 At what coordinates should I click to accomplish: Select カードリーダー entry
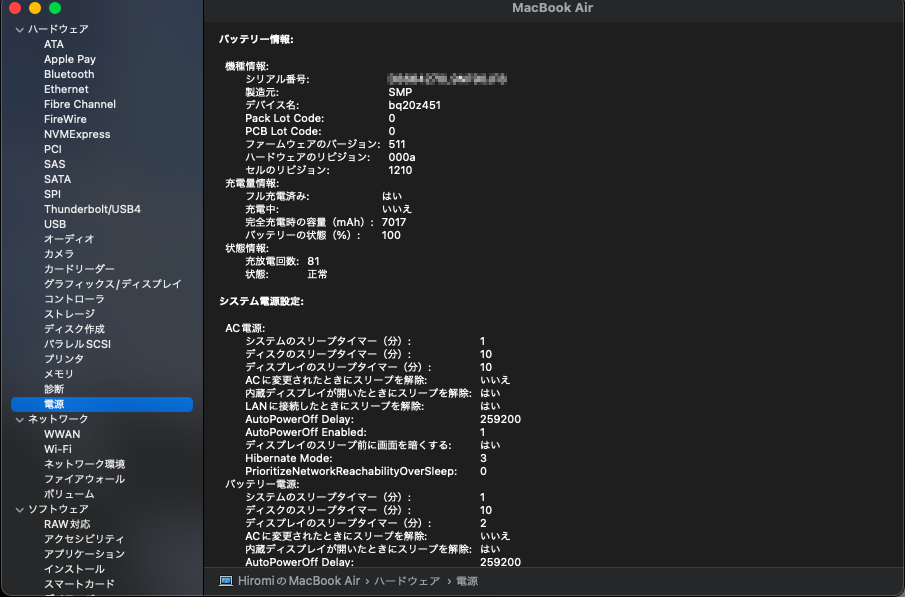79,269
